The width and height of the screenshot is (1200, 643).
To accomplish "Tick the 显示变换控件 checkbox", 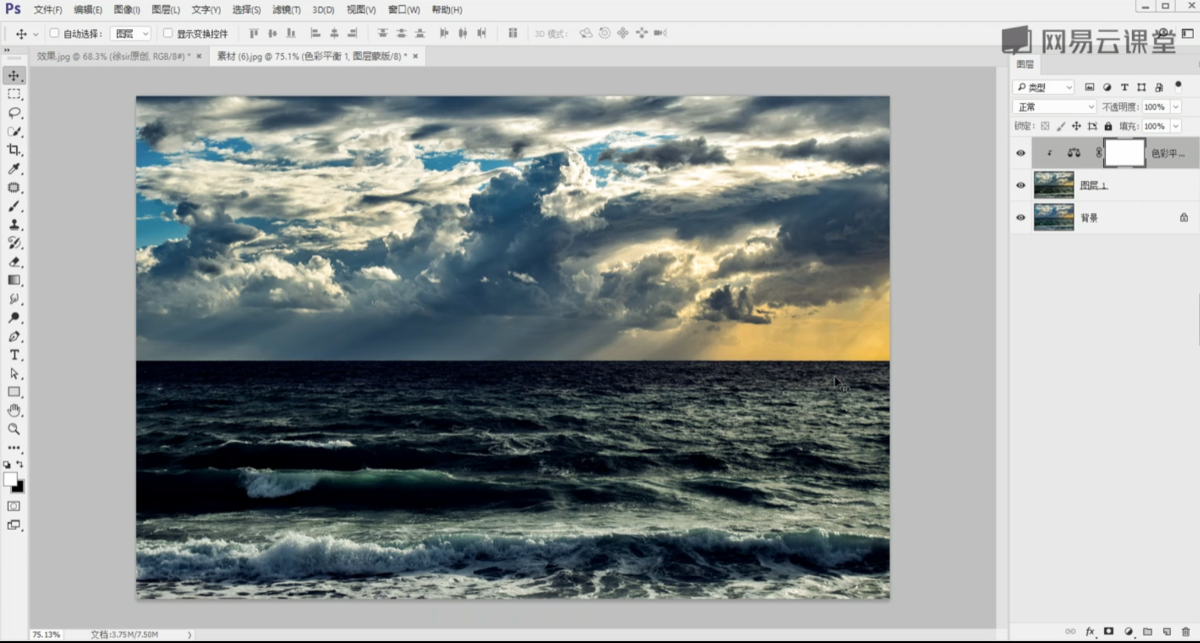I will click(x=168, y=33).
